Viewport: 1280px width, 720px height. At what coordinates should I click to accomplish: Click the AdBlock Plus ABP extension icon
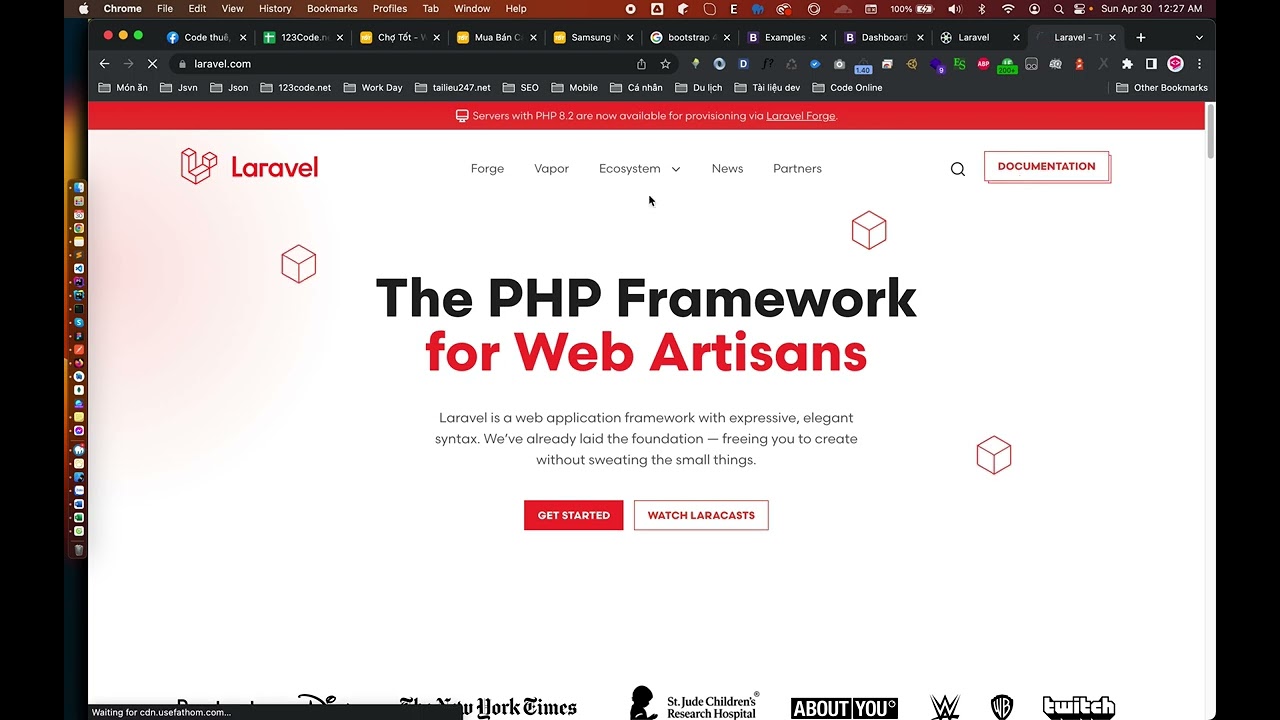pyautogui.click(x=983, y=64)
